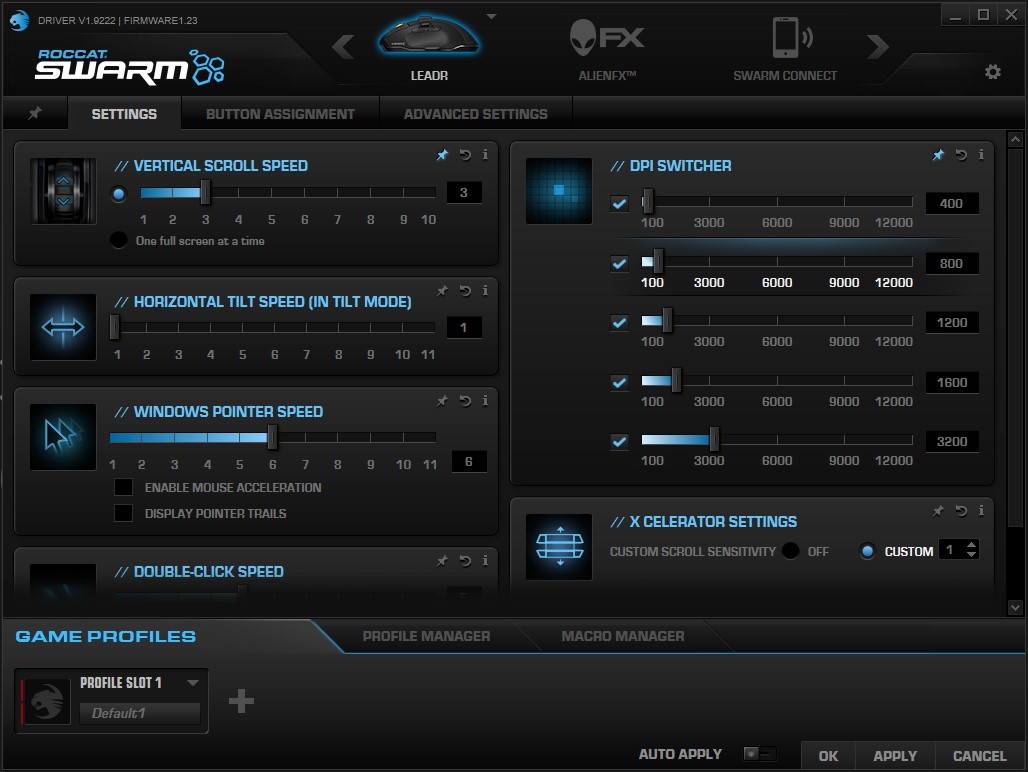The height and width of the screenshot is (772, 1028).
Task: Open the AlienFX module
Action: [607, 49]
